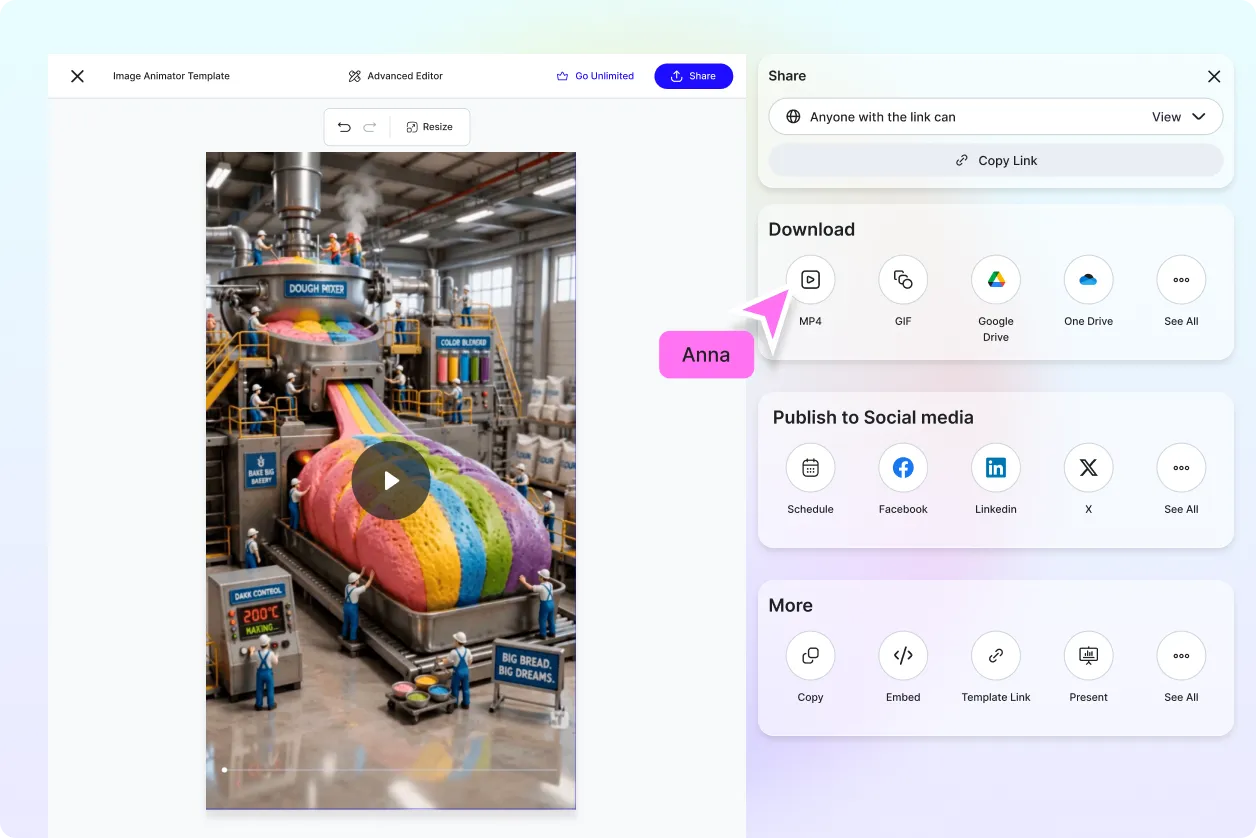
Task: Save to One Drive
Action: (1088, 280)
